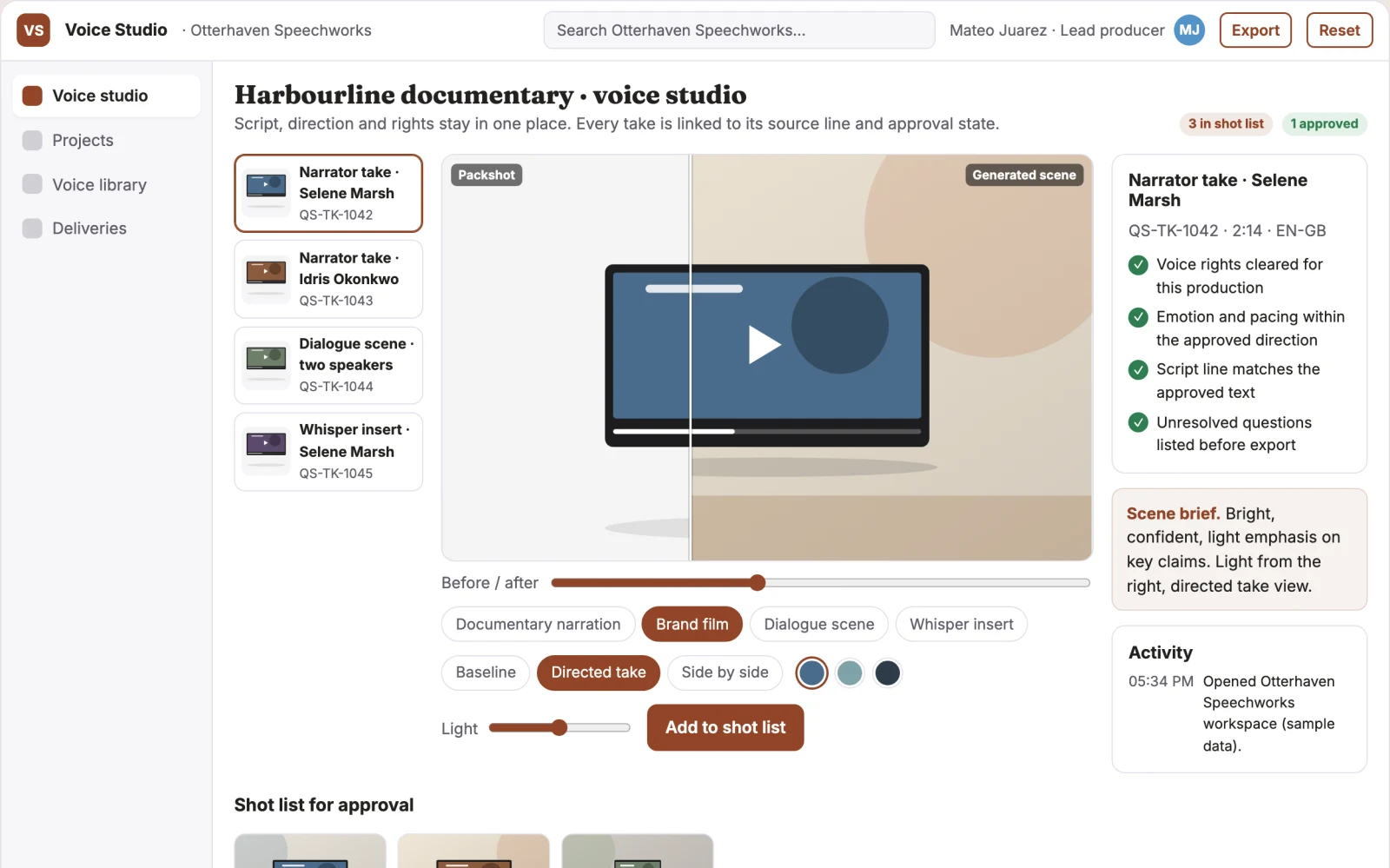Select take QS-TK-1042 Selene Marsh card
Viewport: 1390px width, 868px height.
(x=328, y=193)
